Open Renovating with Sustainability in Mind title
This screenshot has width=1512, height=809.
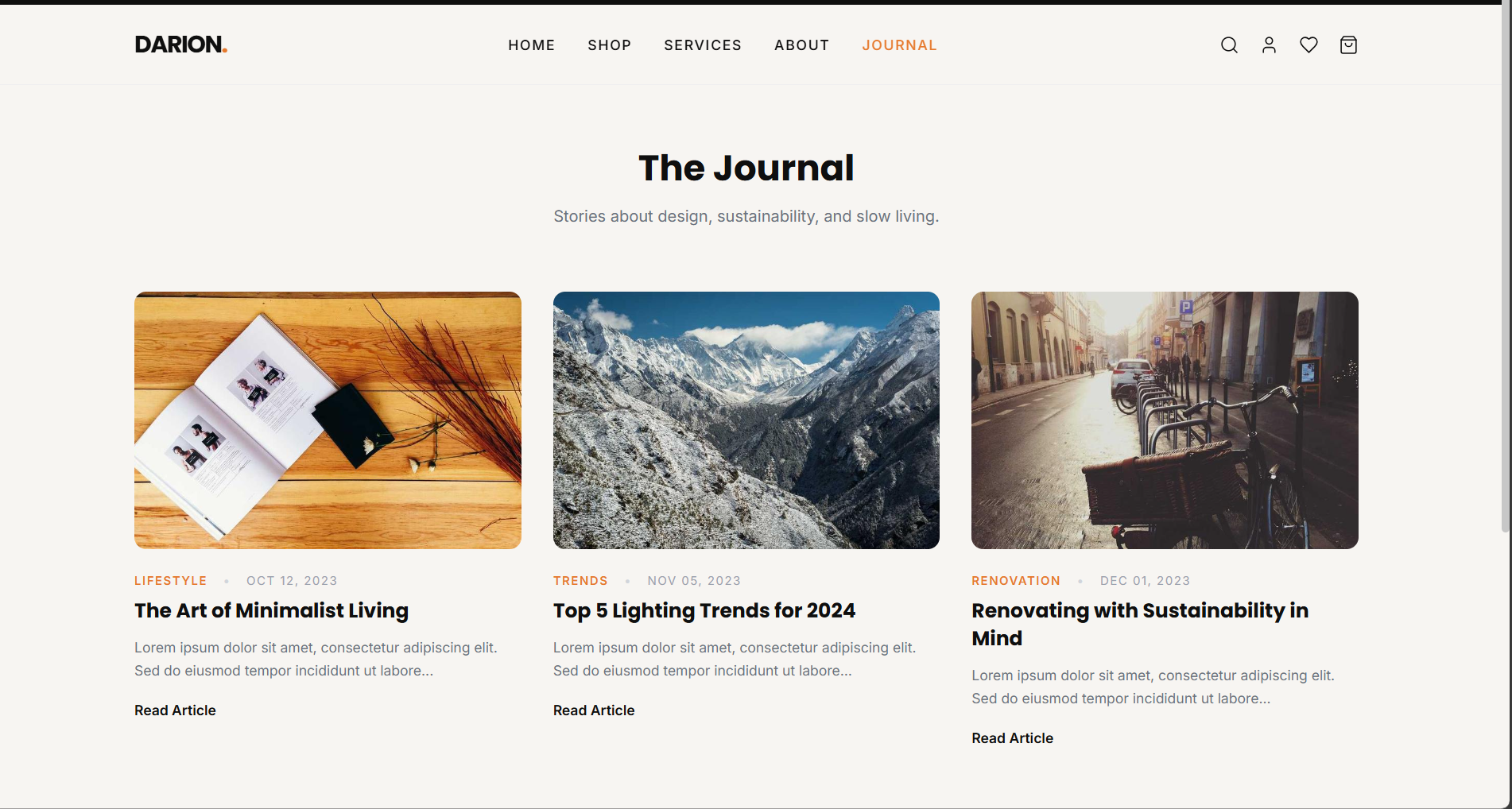click(x=1140, y=624)
